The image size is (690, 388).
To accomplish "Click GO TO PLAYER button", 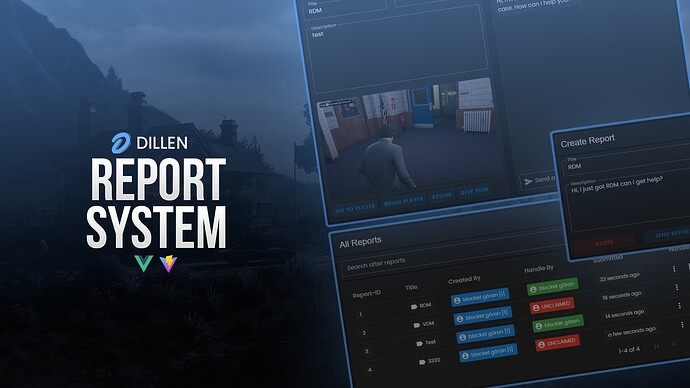I will tap(356, 208).
